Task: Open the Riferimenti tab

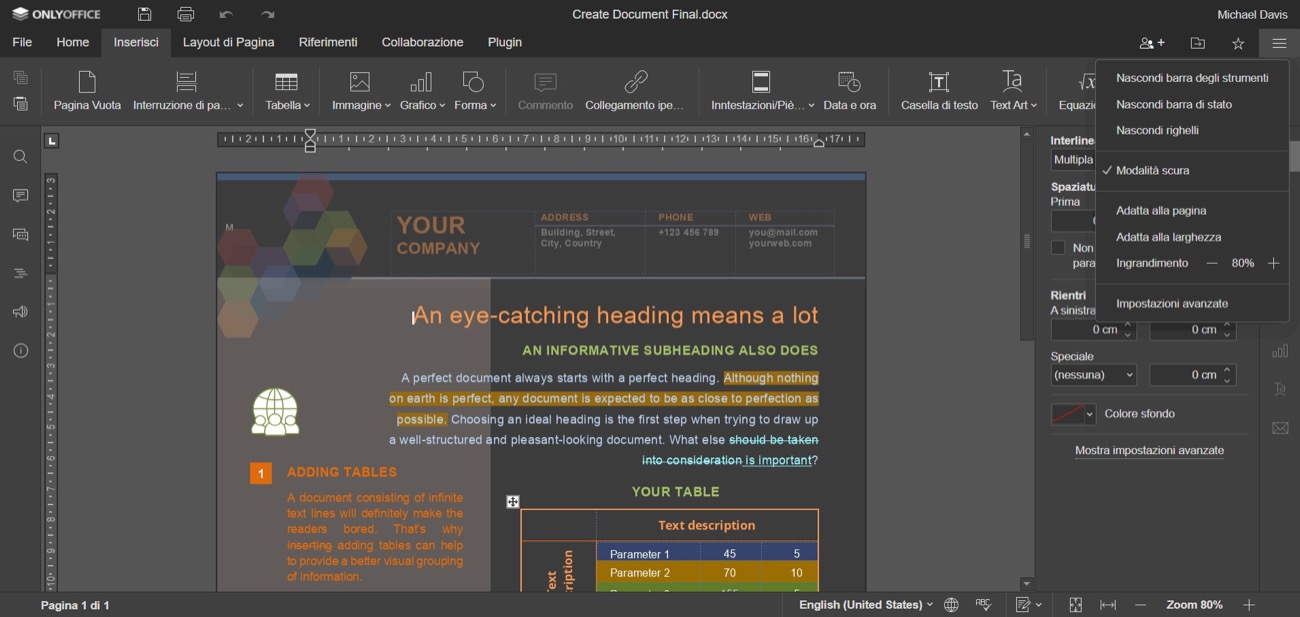Action: coord(328,43)
